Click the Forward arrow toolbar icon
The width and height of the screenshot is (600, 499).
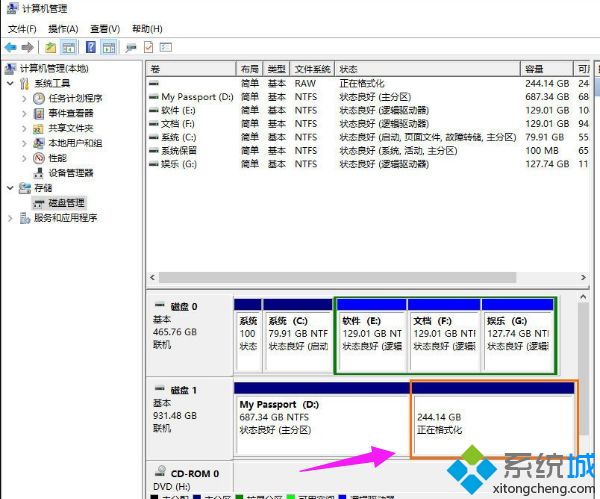pos(27,47)
